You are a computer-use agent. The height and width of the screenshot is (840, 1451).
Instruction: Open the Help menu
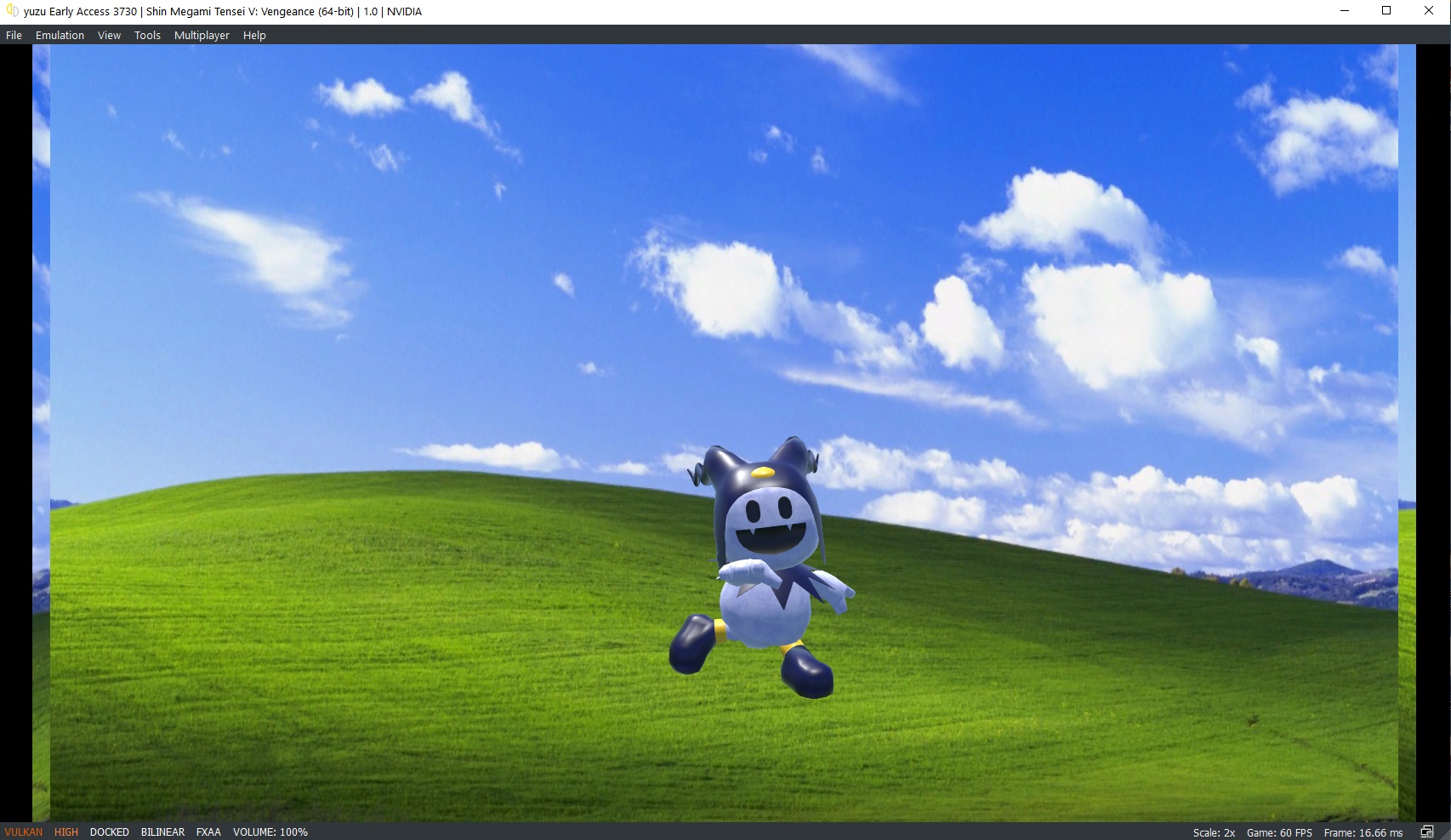254,35
